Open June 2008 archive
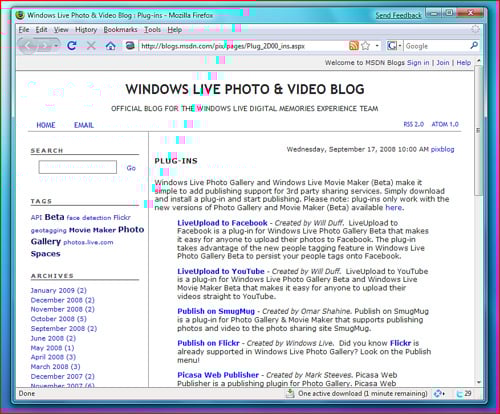This screenshot has width=500, height=414. pos(53,338)
